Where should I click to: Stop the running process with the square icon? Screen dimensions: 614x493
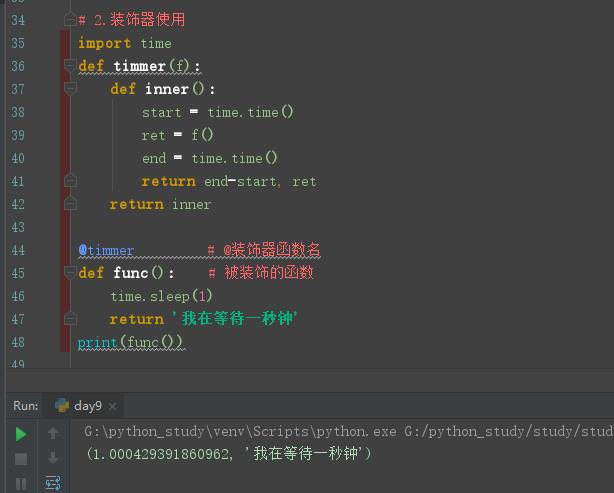point(21,459)
